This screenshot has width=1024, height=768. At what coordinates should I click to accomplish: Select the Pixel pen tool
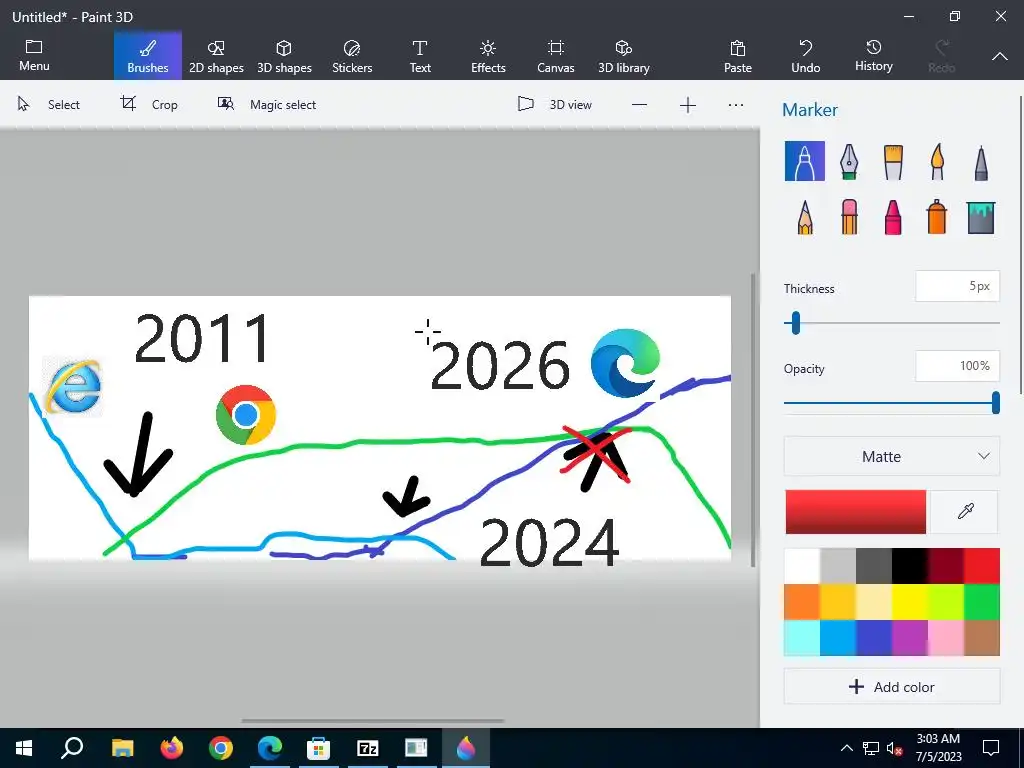click(981, 162)
